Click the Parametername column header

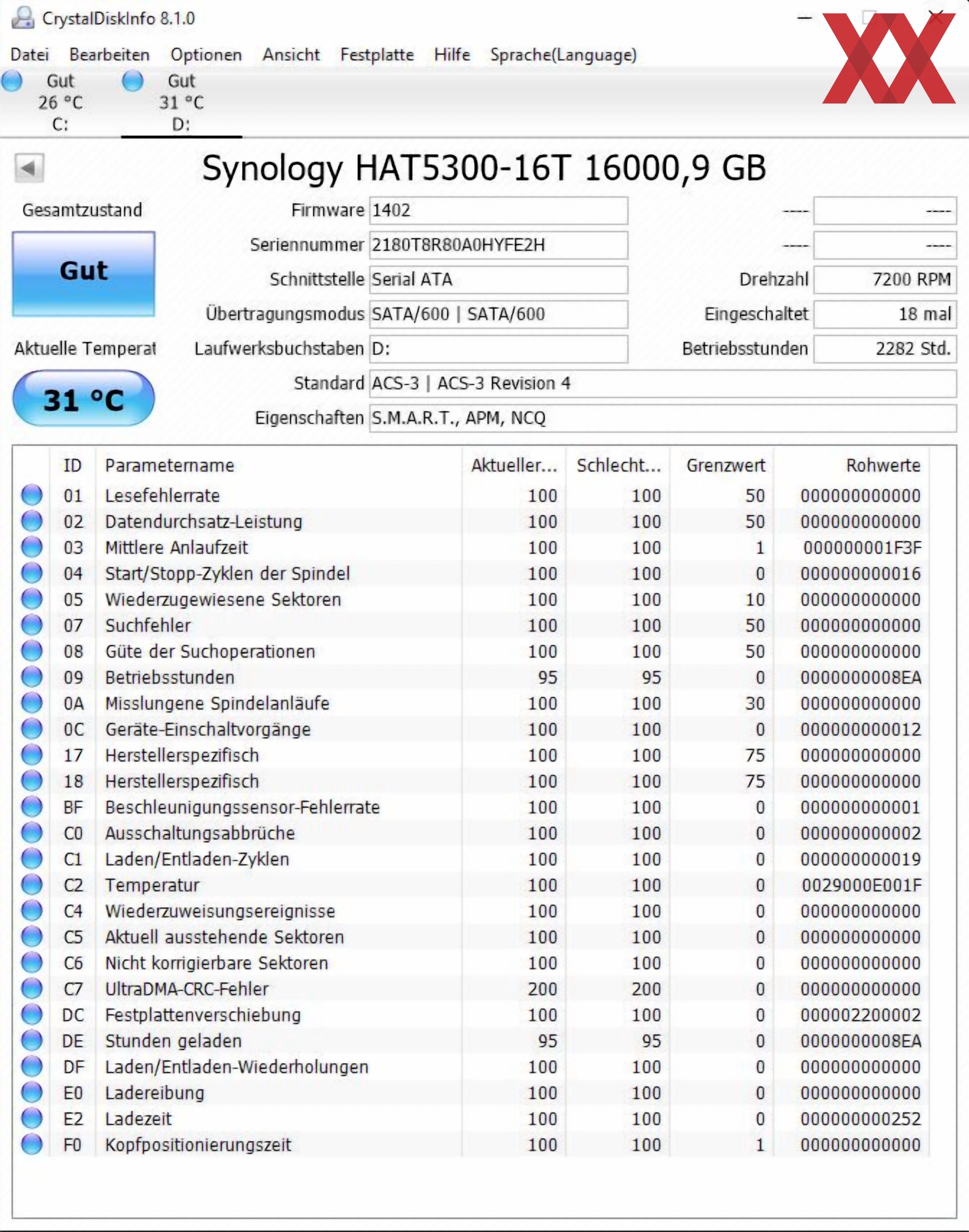tap(169, 466)
